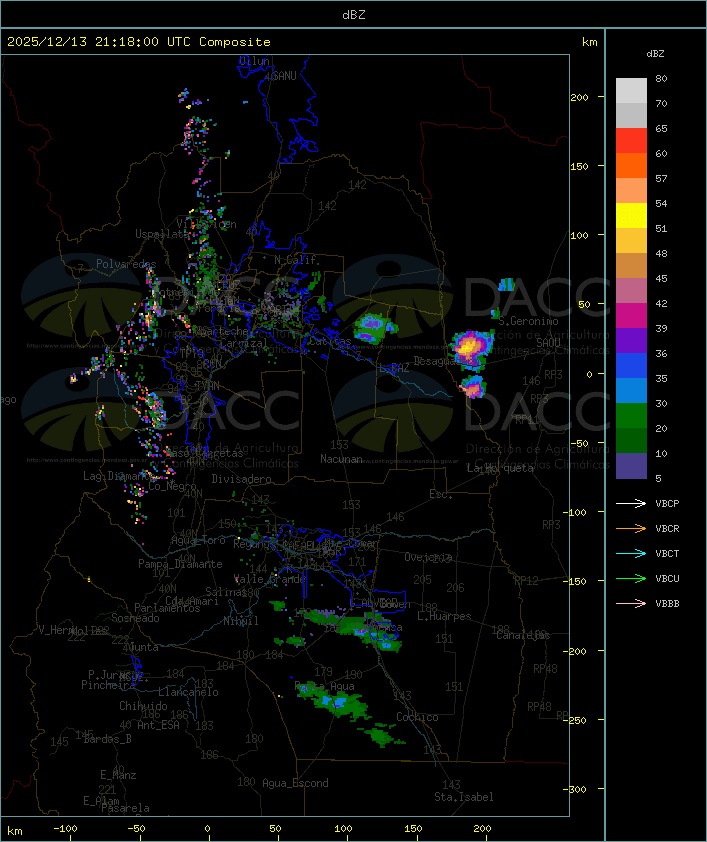Click the 'Agua_Escond' place label
The image size is (707, 842).
point(295,783)
